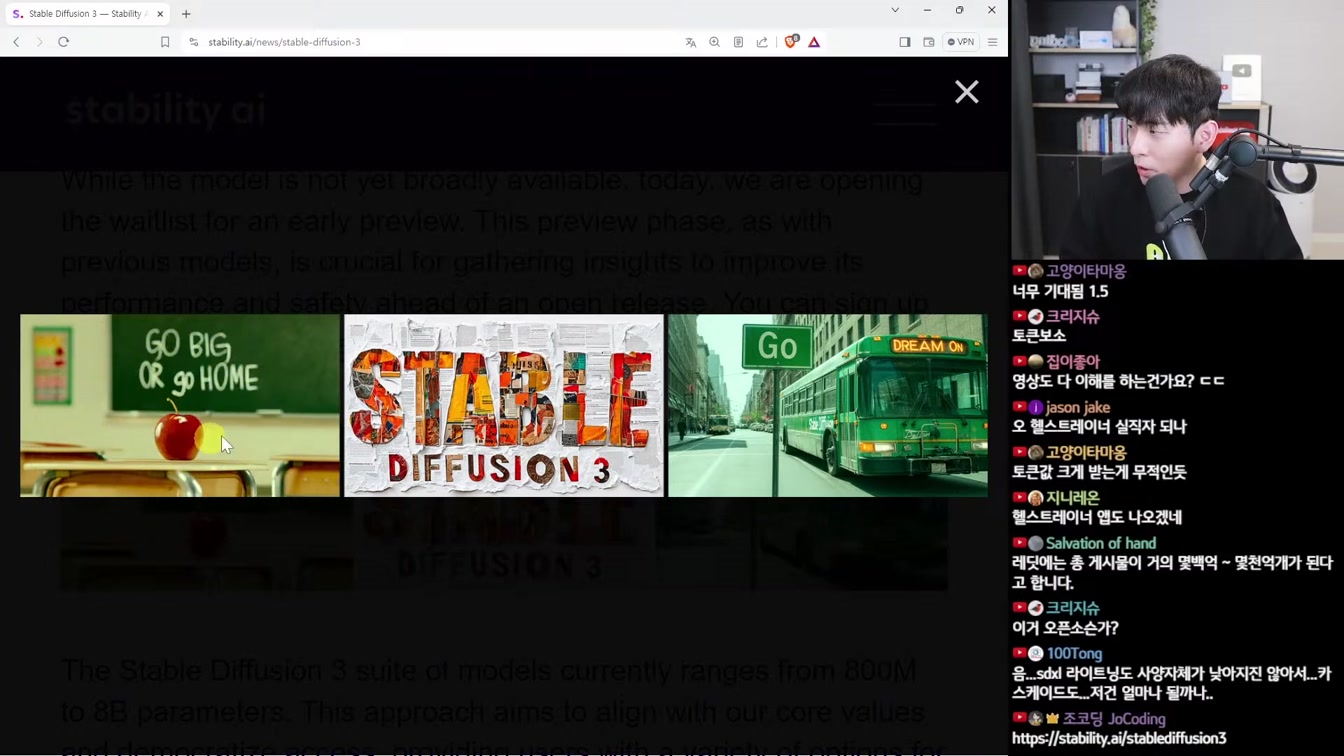
Task: Open the Brave Wallet icon
Action: coord(928,42)
